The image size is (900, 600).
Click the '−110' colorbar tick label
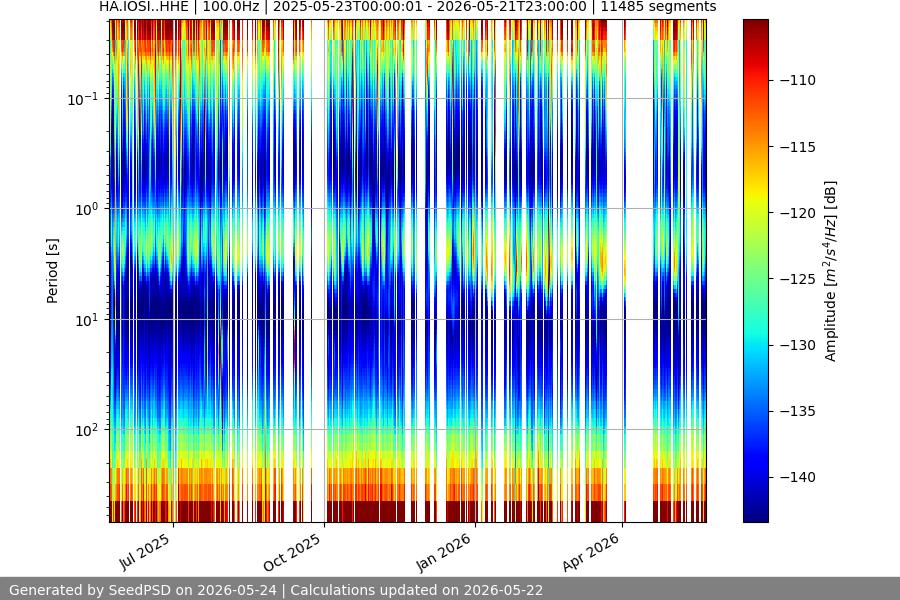pyautogui.click(x=798, y=80)
